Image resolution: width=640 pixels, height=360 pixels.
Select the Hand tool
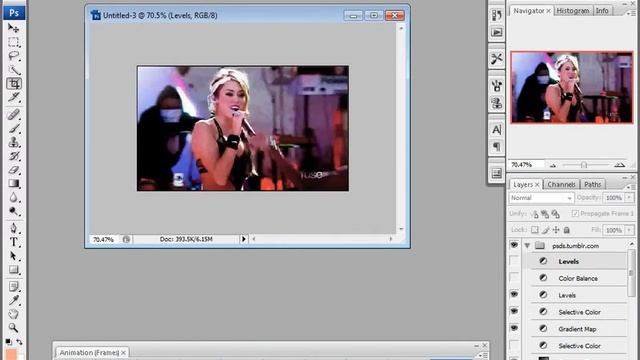[13, 314]
